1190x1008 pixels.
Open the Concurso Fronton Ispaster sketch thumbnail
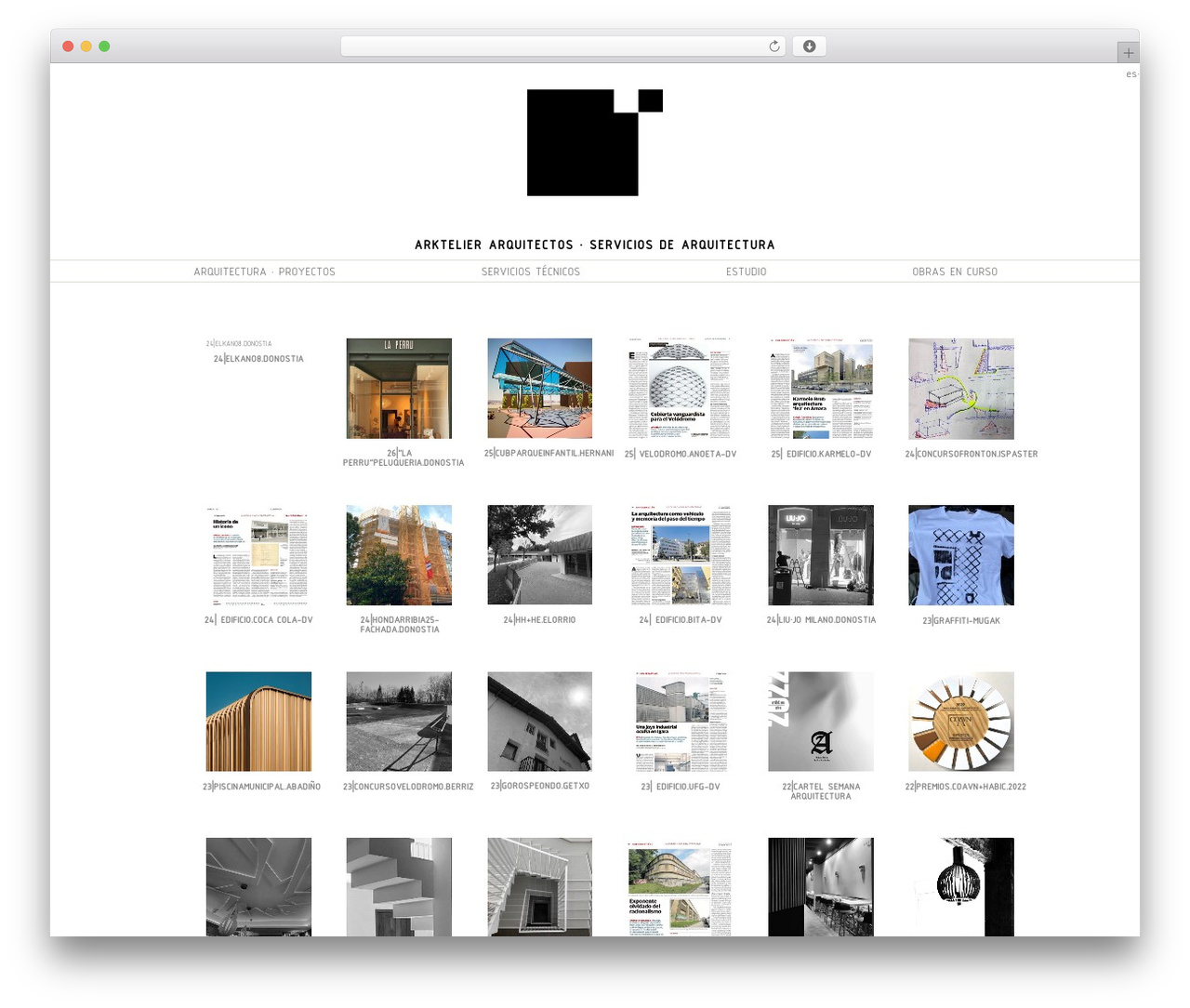point(961,389)
